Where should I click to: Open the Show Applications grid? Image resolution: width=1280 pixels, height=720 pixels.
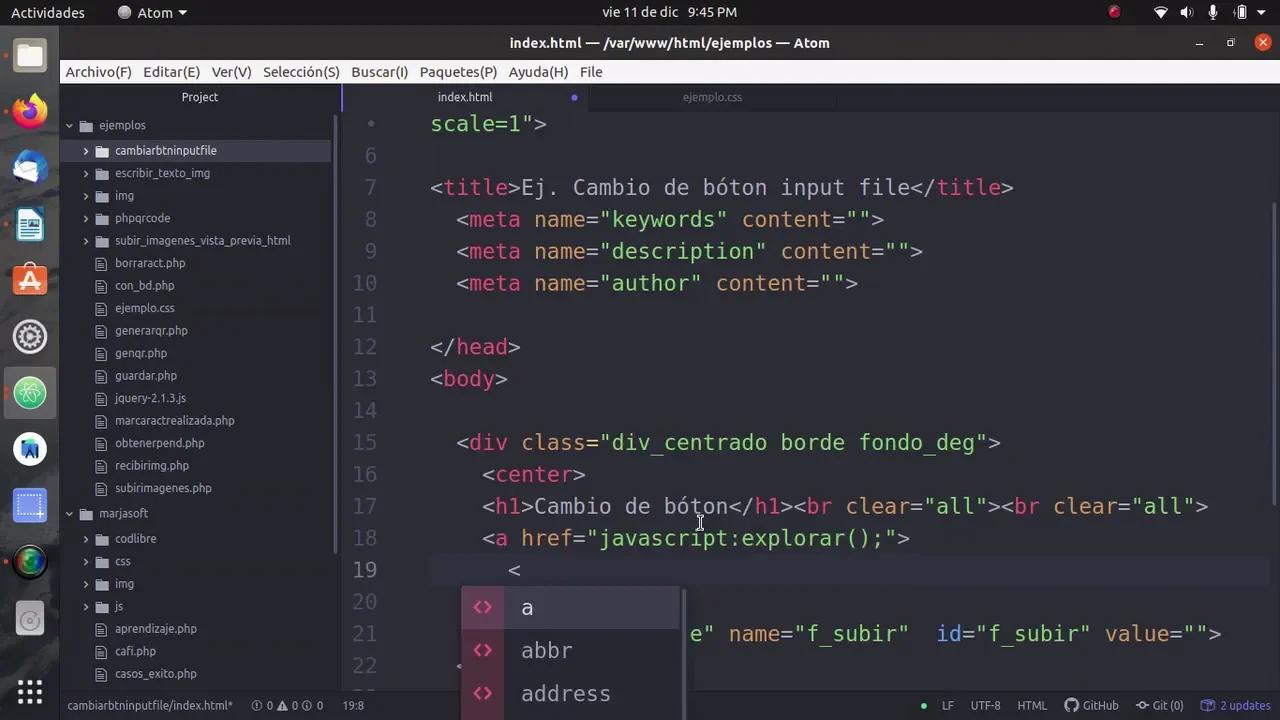pyautogui.click(x=30, y=692)
